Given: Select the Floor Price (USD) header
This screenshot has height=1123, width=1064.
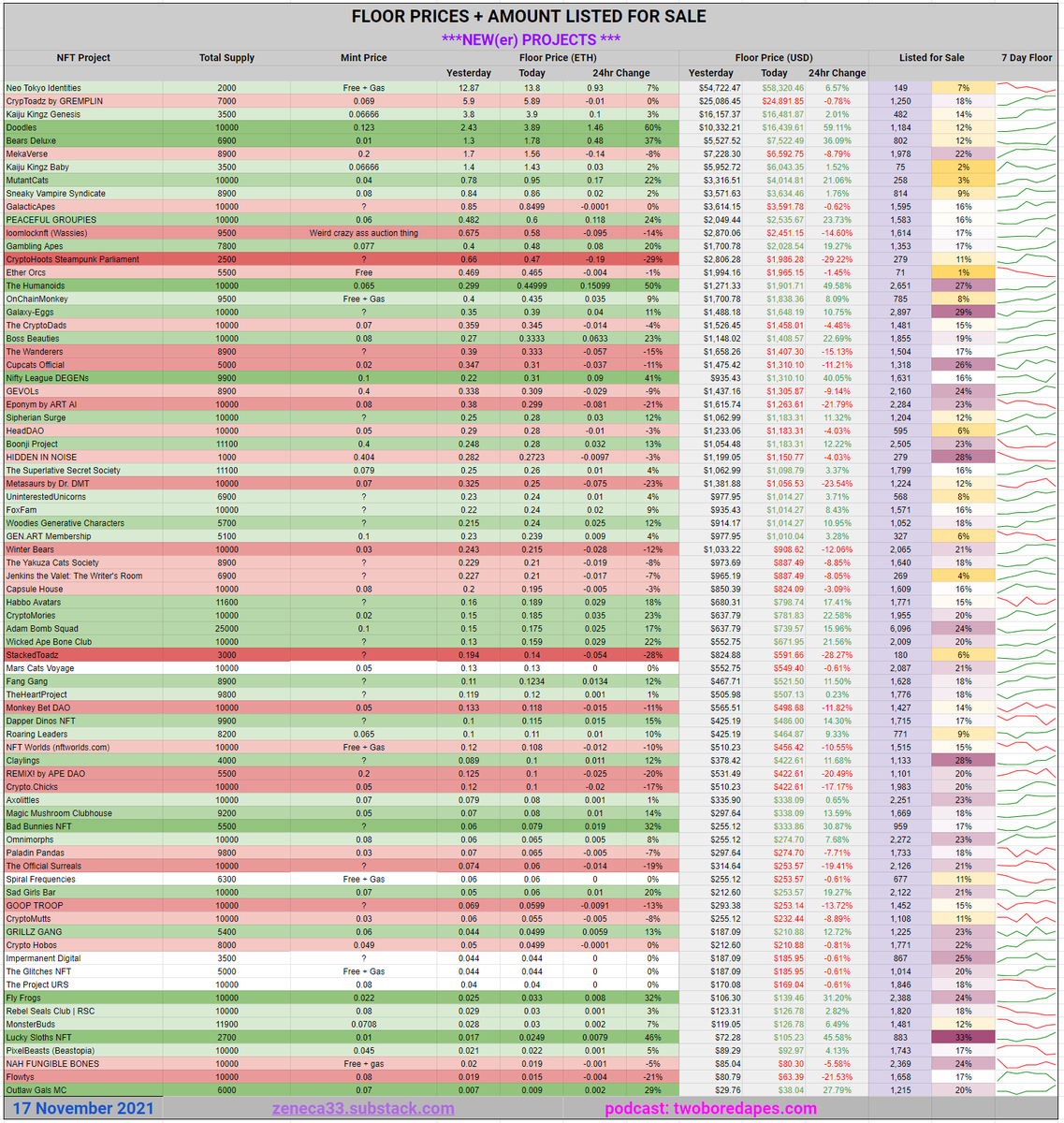Looking at the screenshot, I should pyautogui.click(x=774, y=58).
